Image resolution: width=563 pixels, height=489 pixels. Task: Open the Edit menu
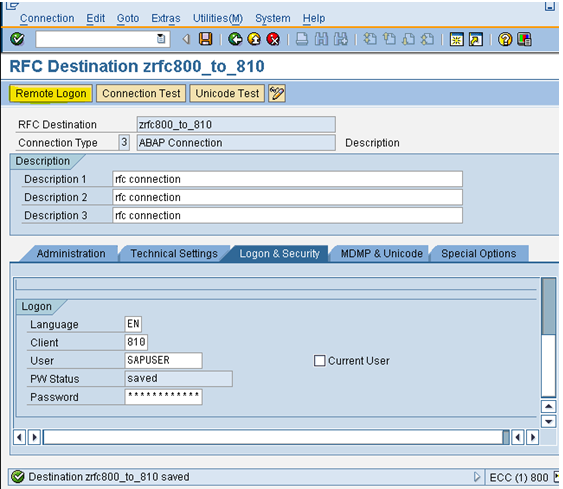pos(96,18)
